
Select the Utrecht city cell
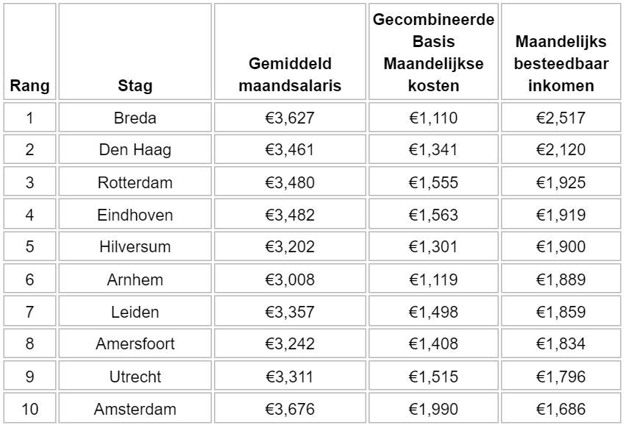(x=135, y=377)
